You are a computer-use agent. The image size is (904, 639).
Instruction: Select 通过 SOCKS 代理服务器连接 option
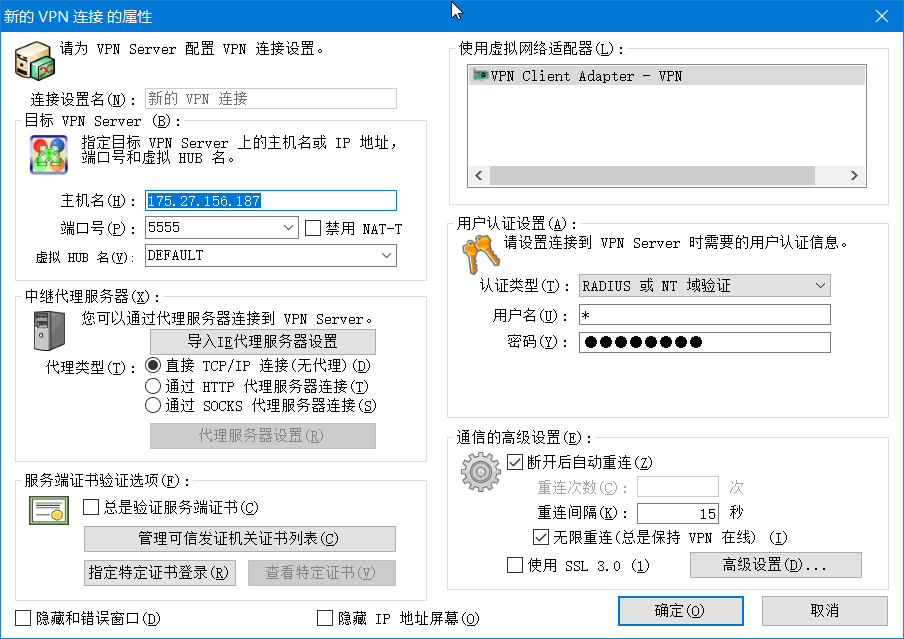153,405
